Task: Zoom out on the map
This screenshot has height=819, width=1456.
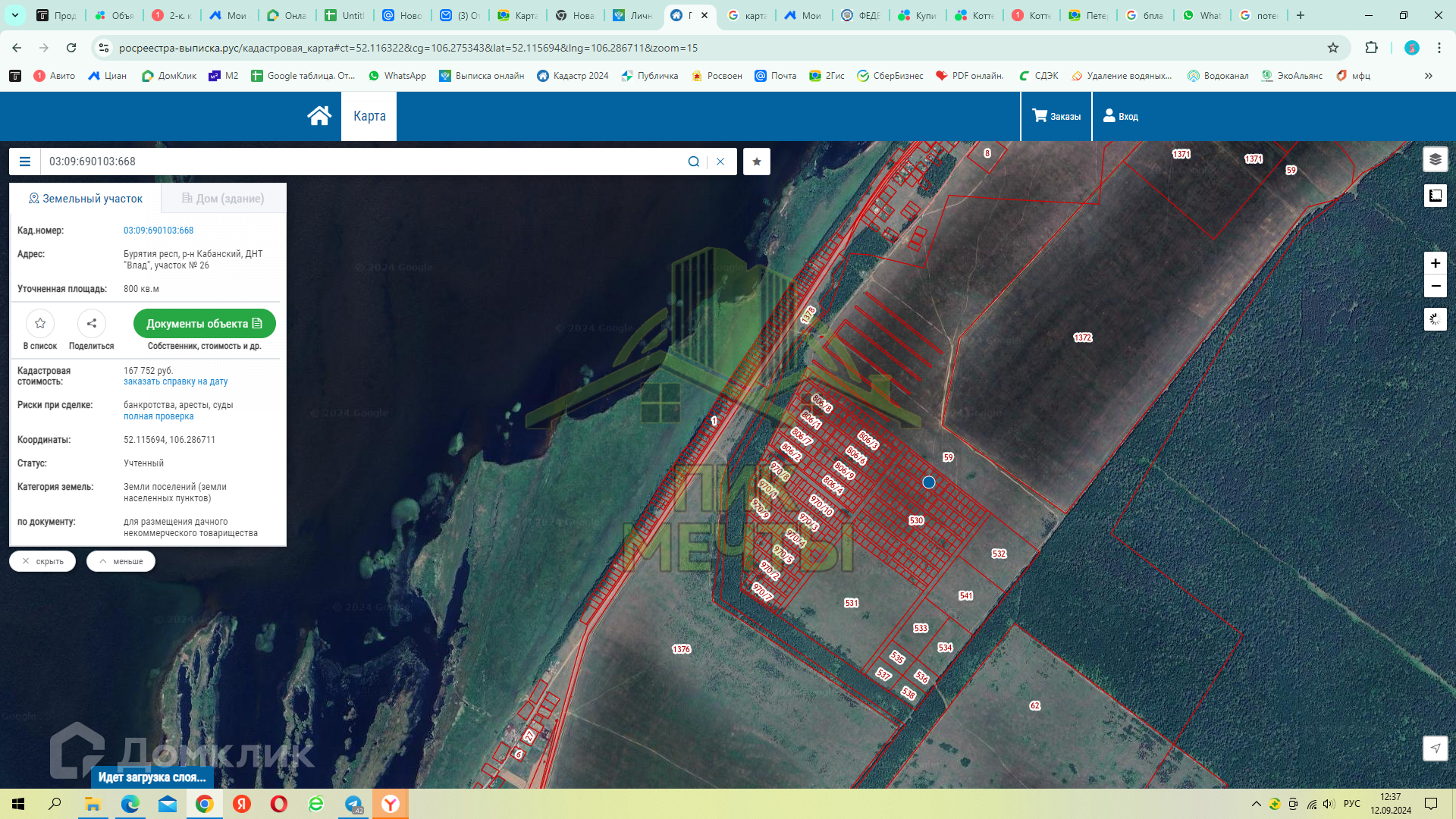Action: pos(1435,286)
